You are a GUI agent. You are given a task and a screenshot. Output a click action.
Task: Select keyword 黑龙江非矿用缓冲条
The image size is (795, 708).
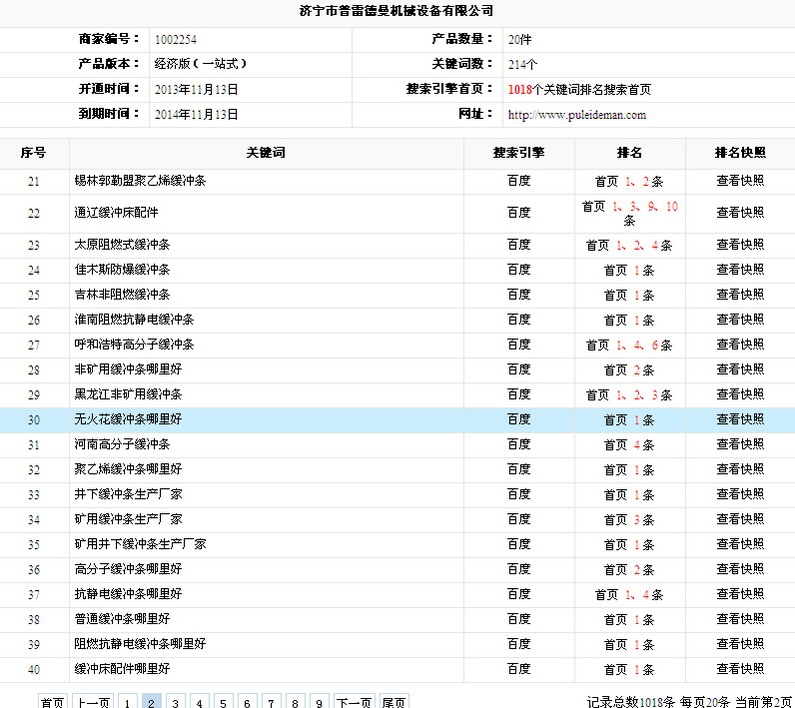coord(128,395)
